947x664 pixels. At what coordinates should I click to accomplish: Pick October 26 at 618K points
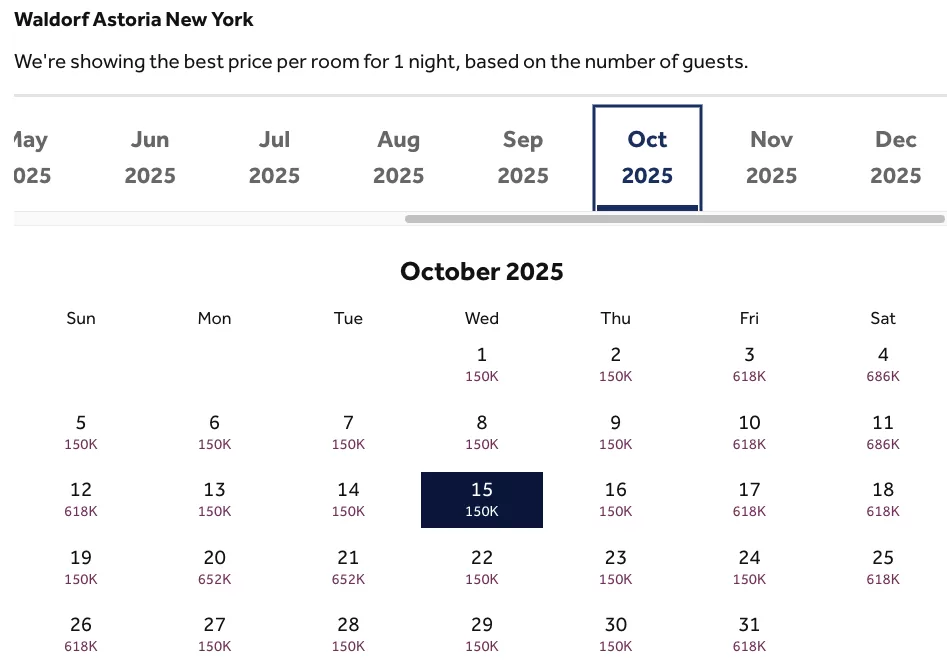[81, 634]
